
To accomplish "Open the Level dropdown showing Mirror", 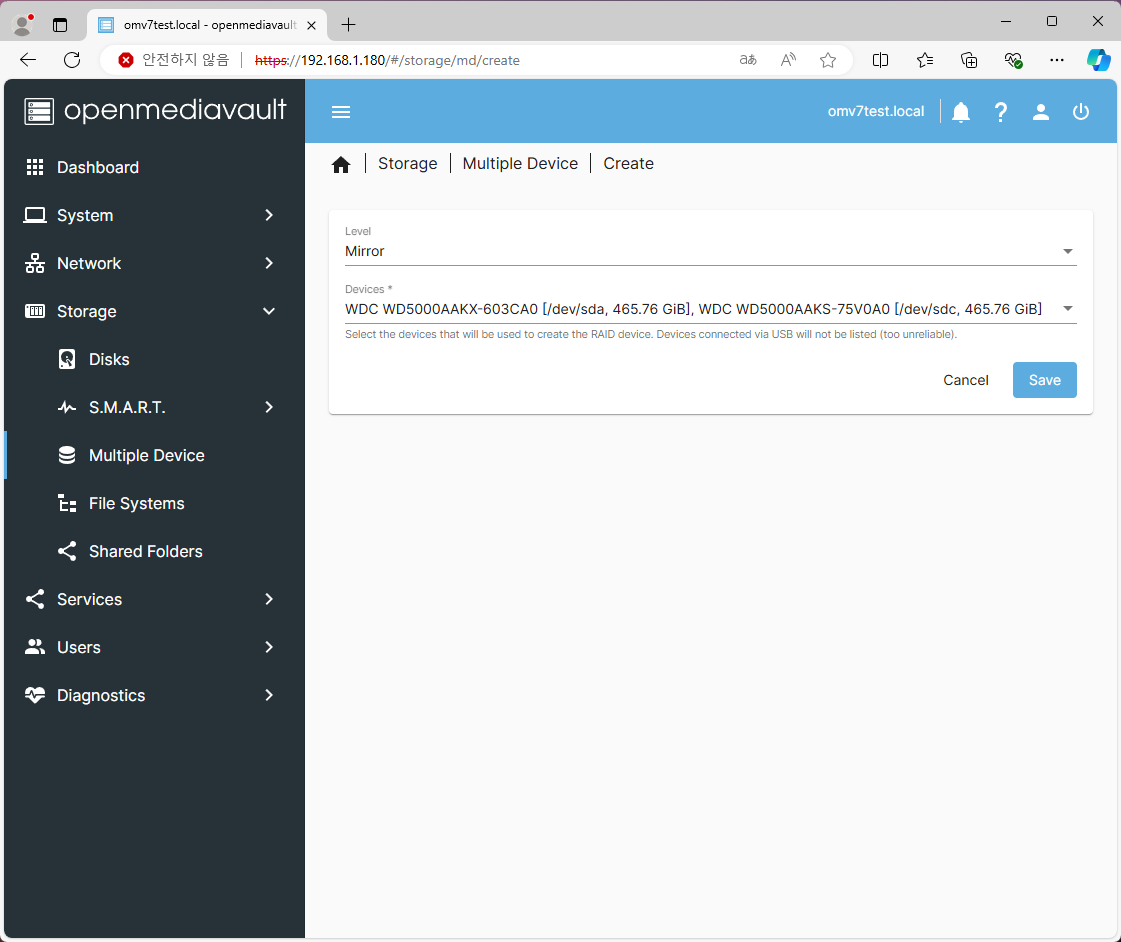I will pos(711,251).
